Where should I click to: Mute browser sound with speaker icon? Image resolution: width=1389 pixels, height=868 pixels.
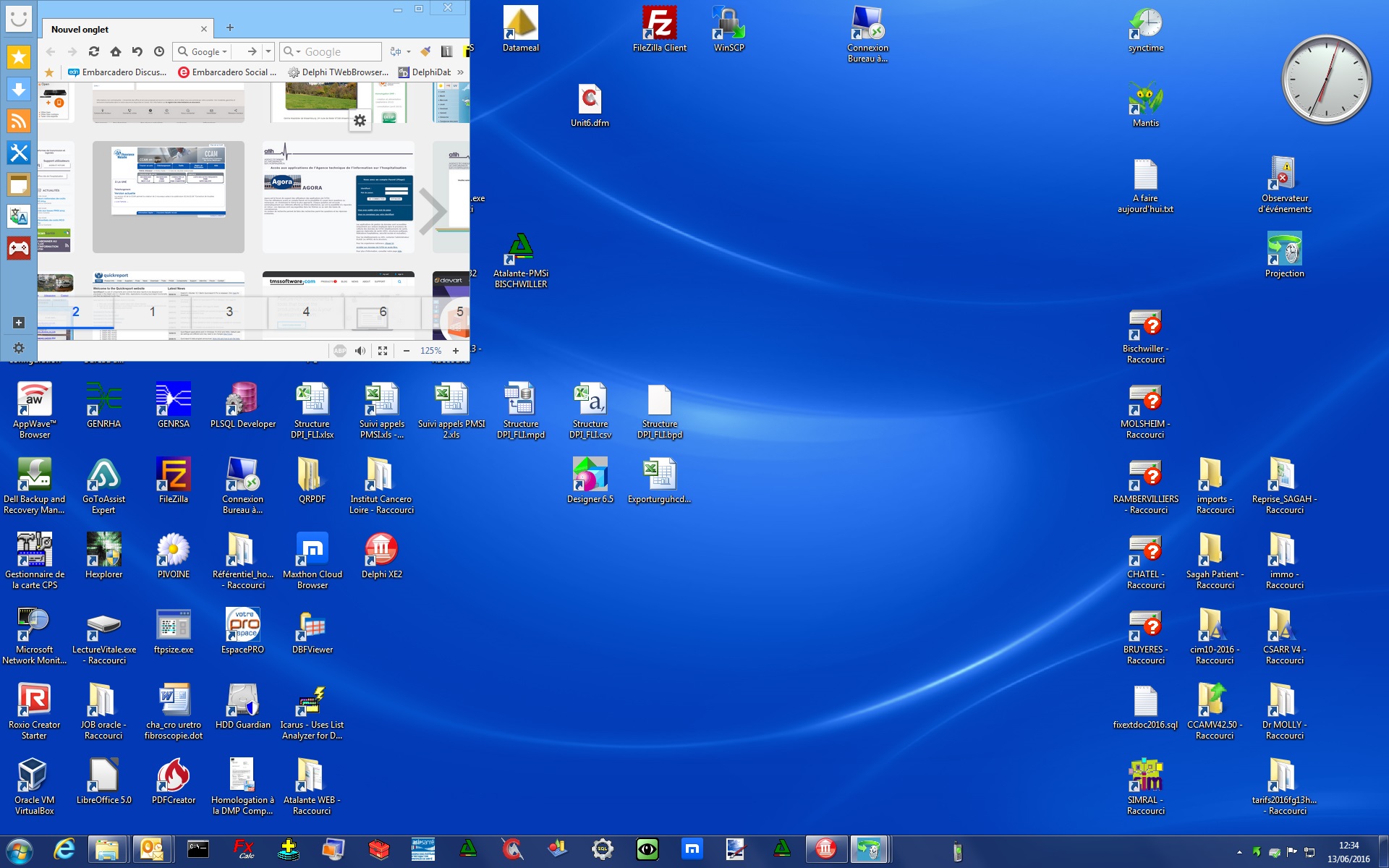point(360,351)
